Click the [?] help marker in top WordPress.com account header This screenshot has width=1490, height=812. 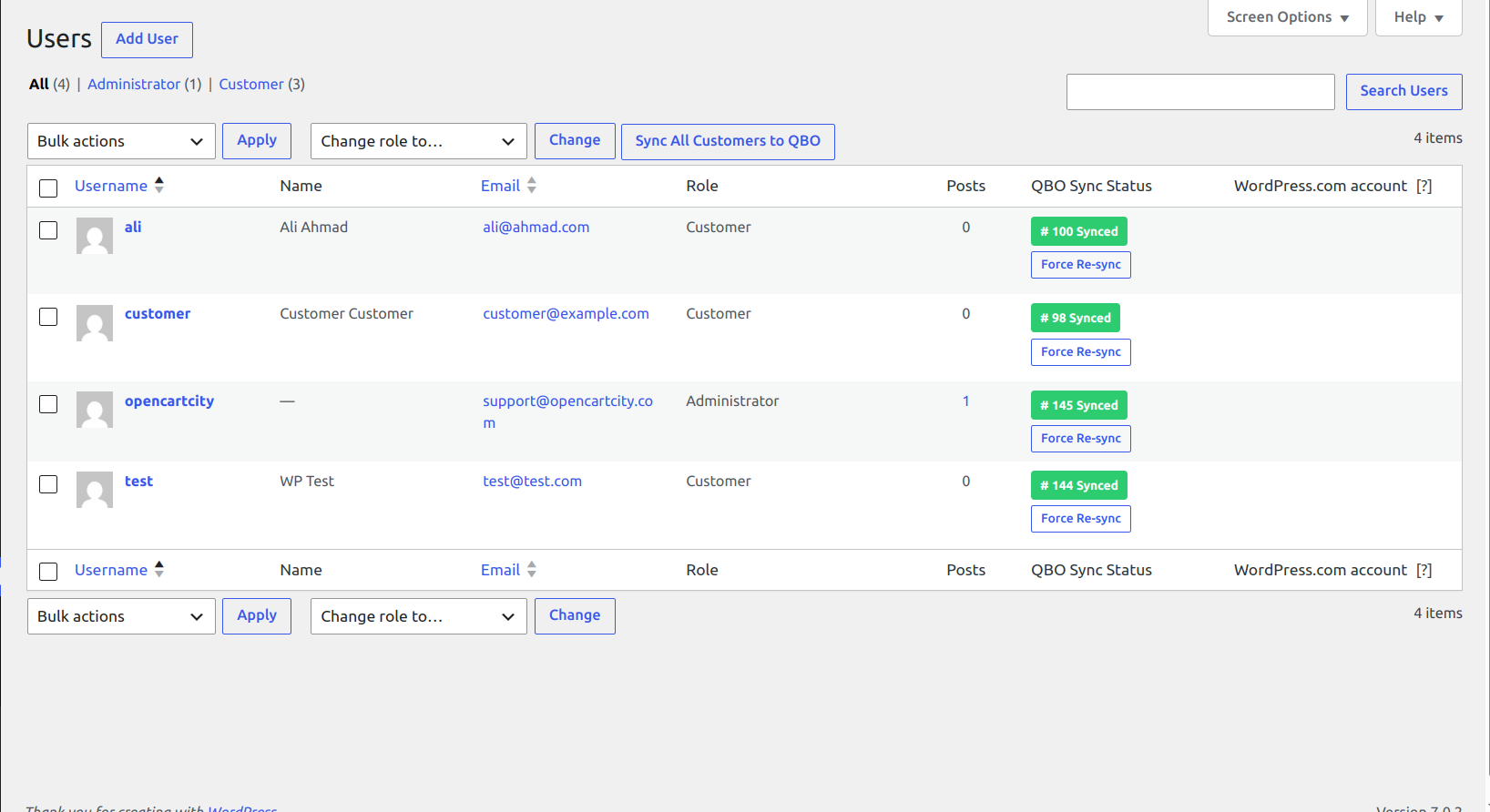pos(1424,186)
